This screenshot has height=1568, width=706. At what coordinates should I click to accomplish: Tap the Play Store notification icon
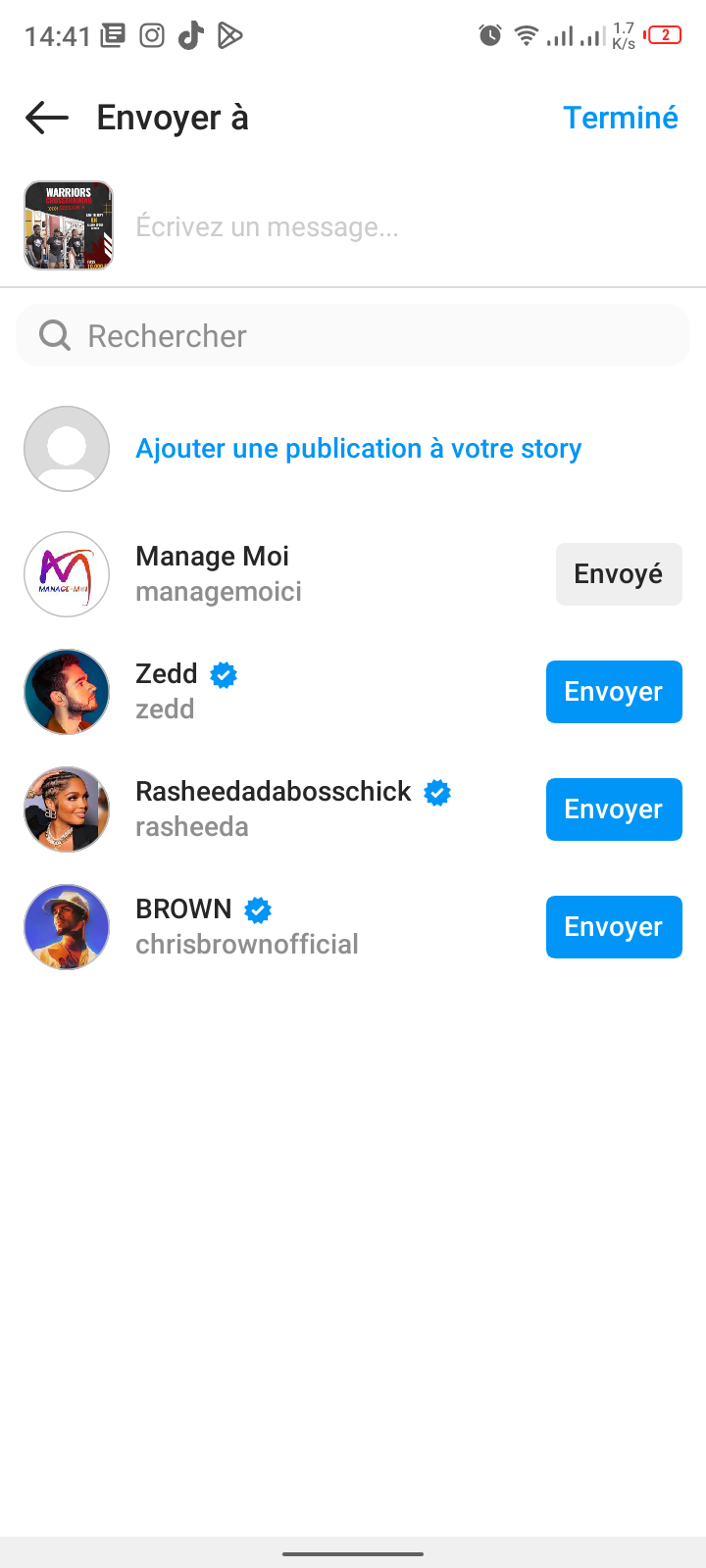(229, 36)
